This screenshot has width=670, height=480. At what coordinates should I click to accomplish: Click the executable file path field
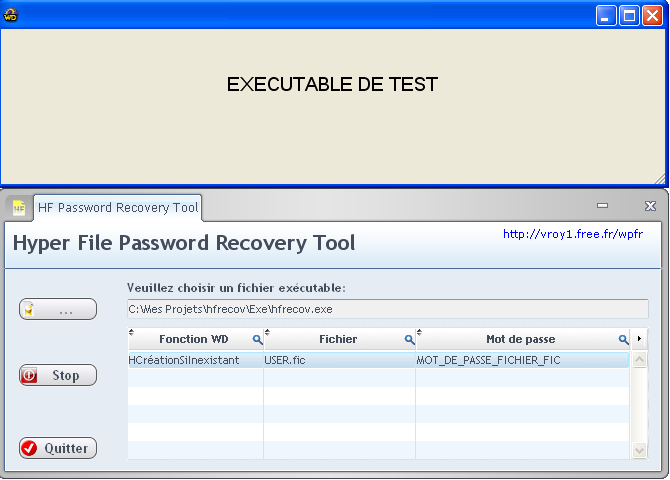[x=388, y=309]
